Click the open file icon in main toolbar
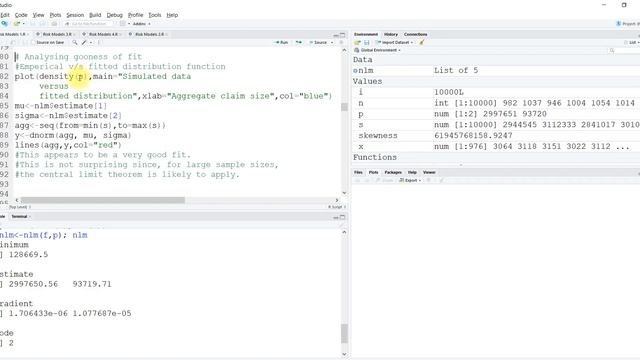This screenshot has height=360, width=640. (16, 24)
